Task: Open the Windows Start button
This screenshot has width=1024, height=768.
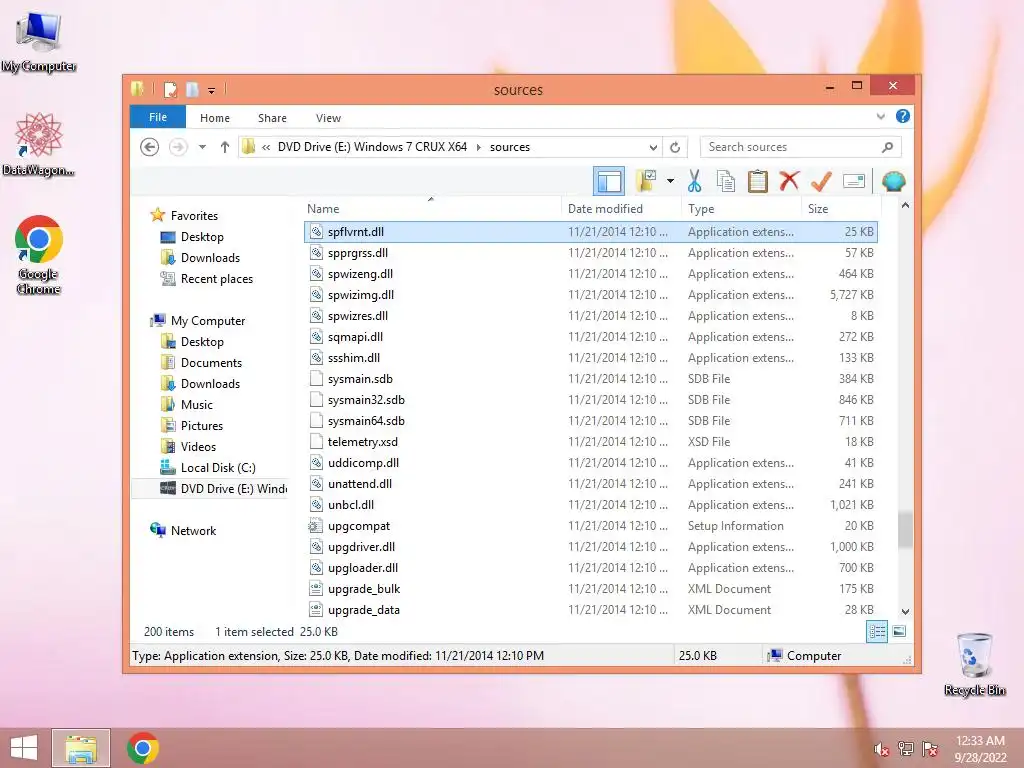Action: point(24,748)
